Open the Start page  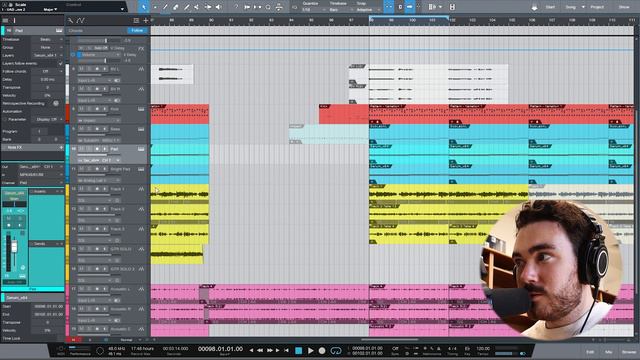[x=550, y=7]
